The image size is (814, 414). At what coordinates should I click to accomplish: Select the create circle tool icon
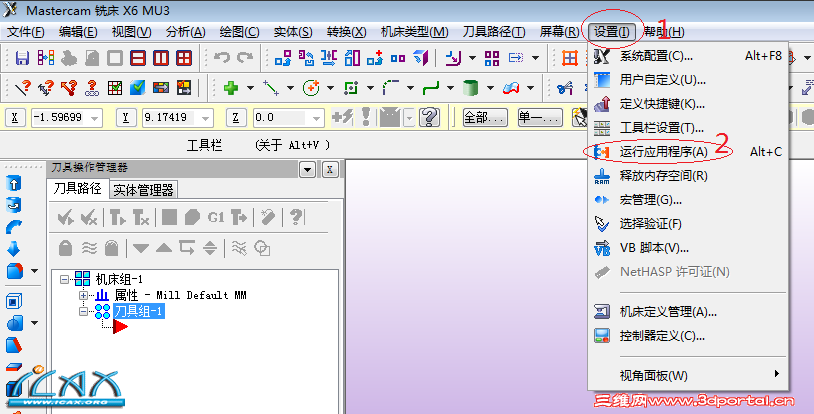(x=310, y=88)
